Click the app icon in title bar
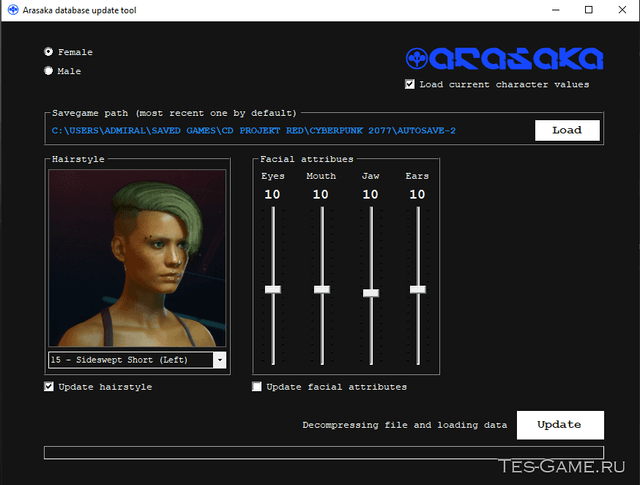The width and height of the screenshot is (640, 485). click(13, 10)
